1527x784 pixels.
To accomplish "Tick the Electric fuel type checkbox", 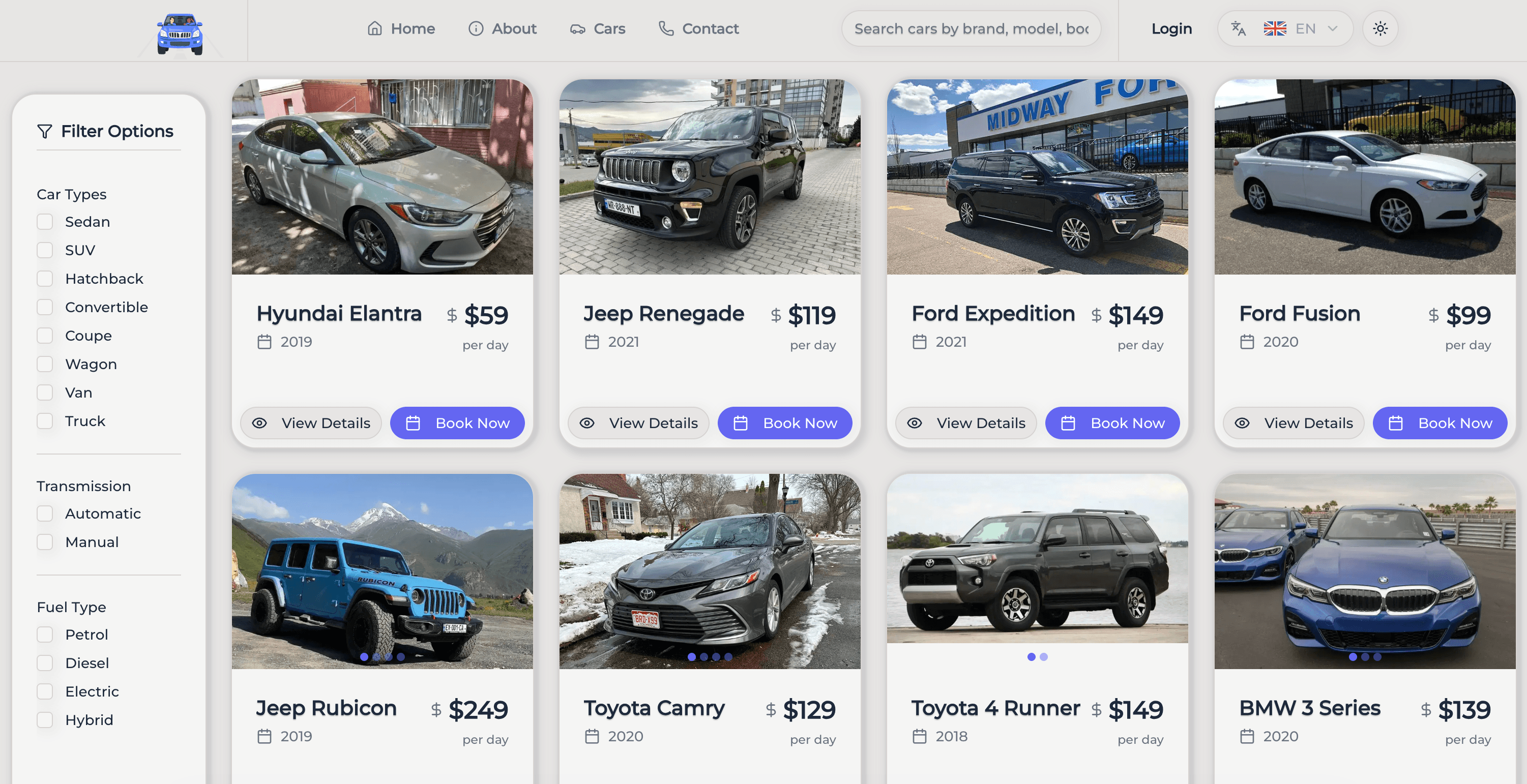I will pyautogui.click(x=45, y=691).
